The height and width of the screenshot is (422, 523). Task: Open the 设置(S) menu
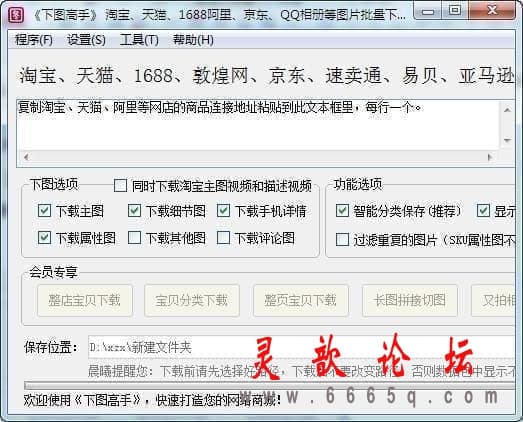point(86,40)
